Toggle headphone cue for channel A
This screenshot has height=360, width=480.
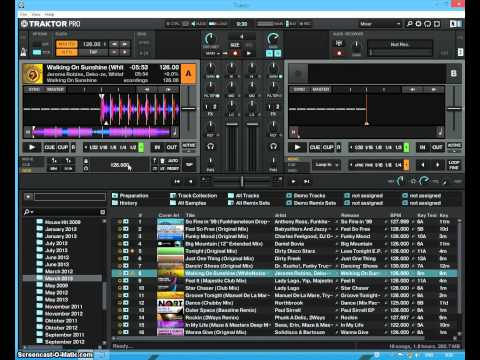tap(210, 146)
